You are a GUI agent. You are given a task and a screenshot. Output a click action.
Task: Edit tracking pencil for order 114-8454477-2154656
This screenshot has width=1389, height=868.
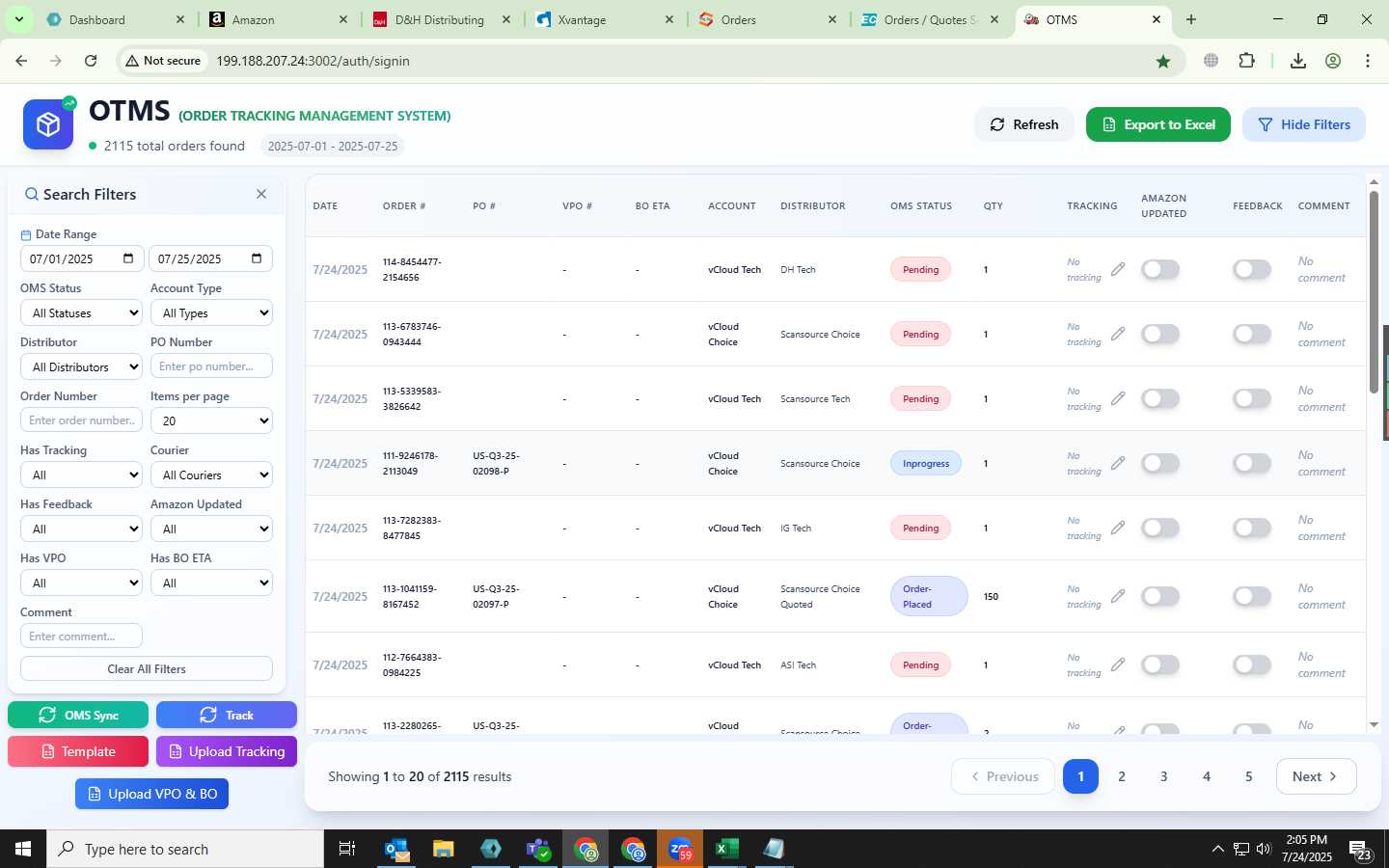click(1117, 269)
